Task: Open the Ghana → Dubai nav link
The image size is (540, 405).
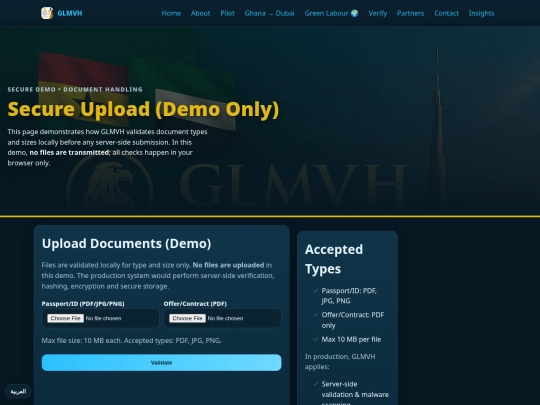Action: coord(269,13)
